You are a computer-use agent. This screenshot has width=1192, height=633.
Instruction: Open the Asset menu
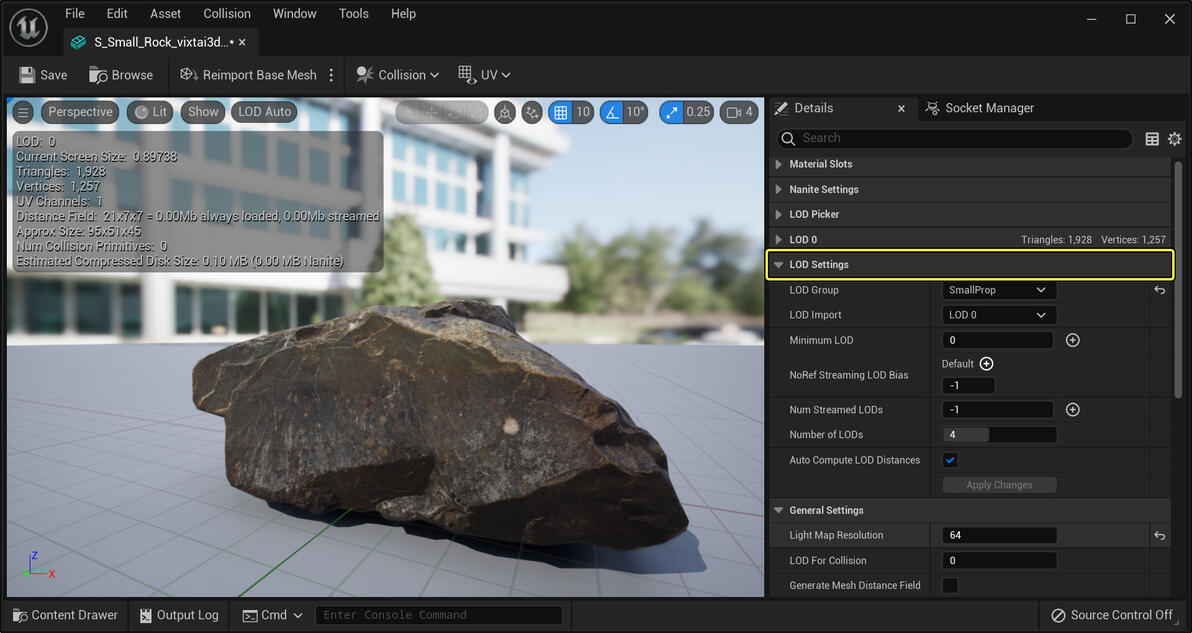[x=165, y=14]
